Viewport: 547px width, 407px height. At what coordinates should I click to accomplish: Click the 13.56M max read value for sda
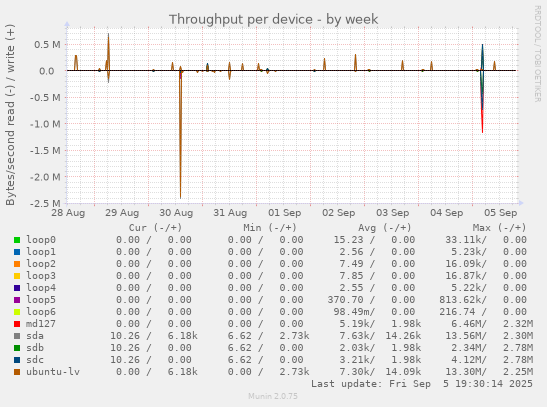(x=466, y=336)
